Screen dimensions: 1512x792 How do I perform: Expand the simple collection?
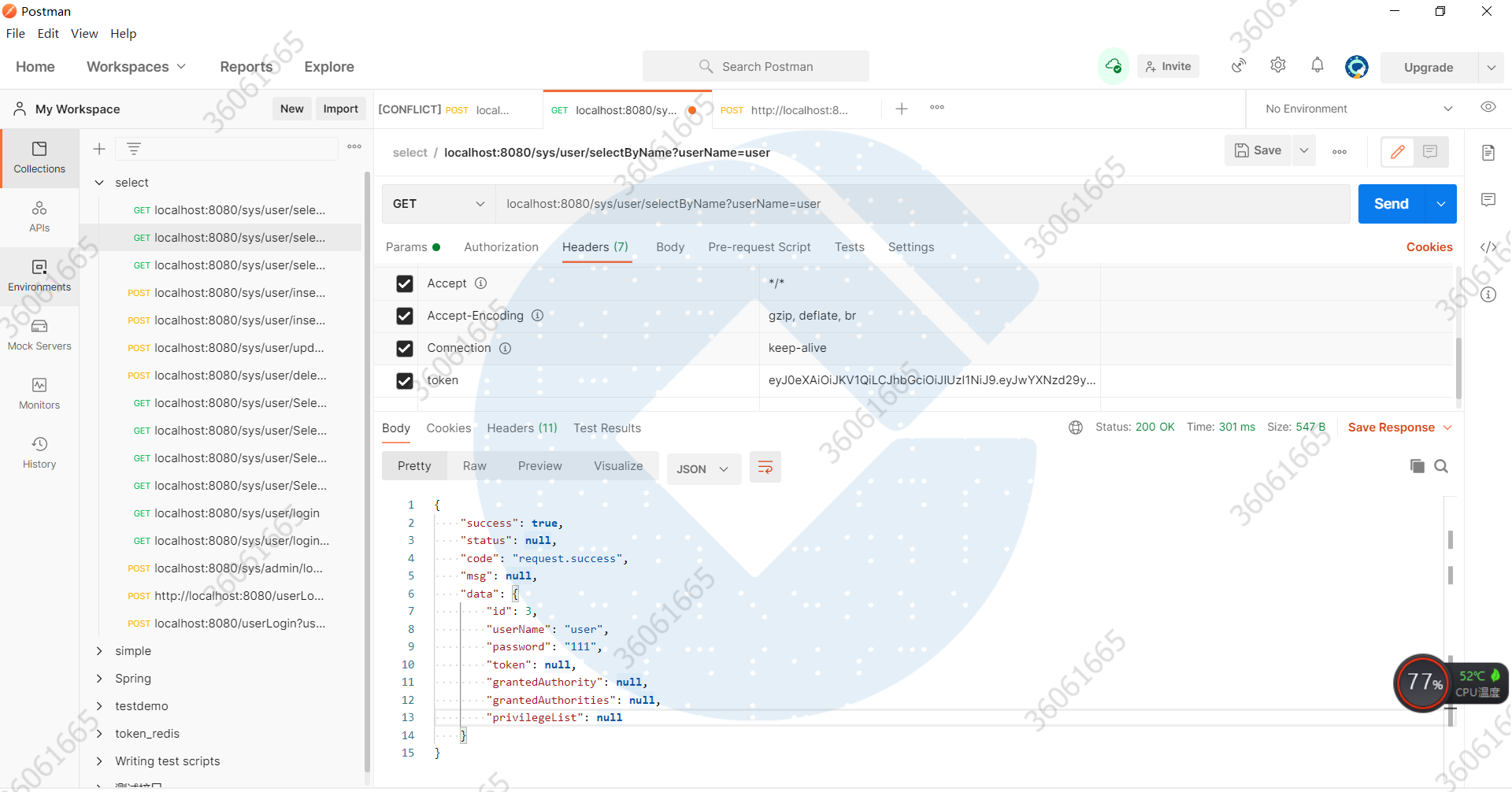pyautogui.click(x=99, y=651)
